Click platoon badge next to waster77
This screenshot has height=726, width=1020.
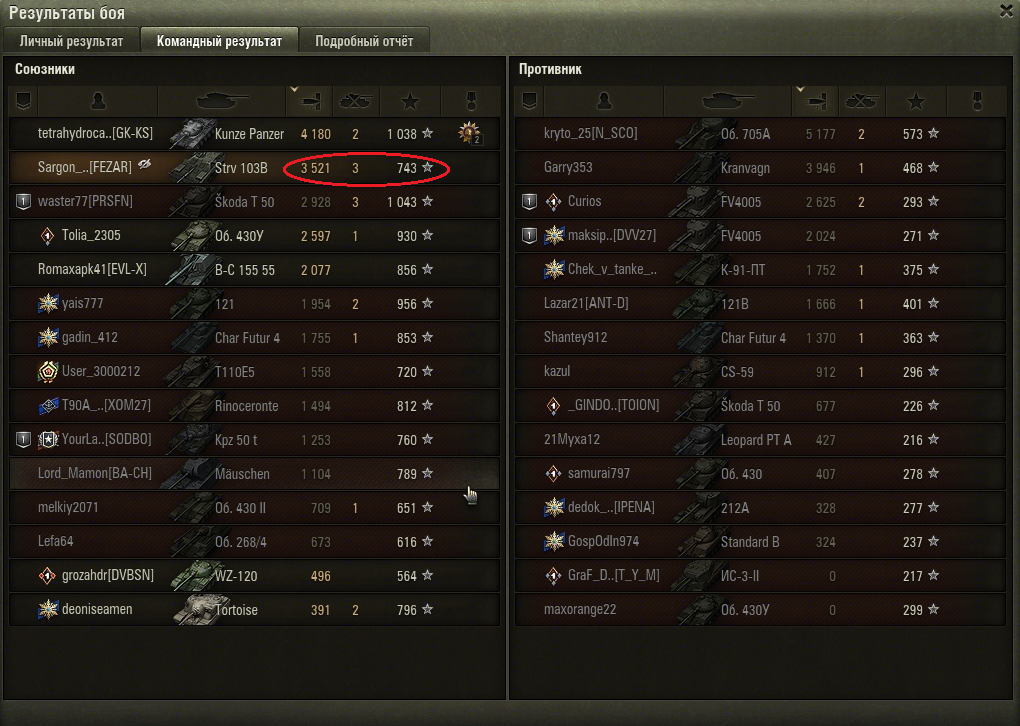pyautogui.click(x=23, y=202)
